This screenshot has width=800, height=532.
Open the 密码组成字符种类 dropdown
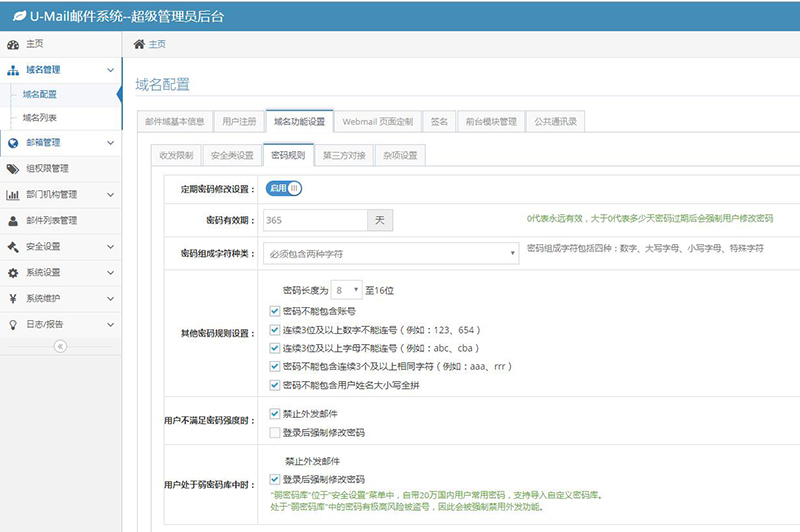pyautogui.click(x=391, y=253)
